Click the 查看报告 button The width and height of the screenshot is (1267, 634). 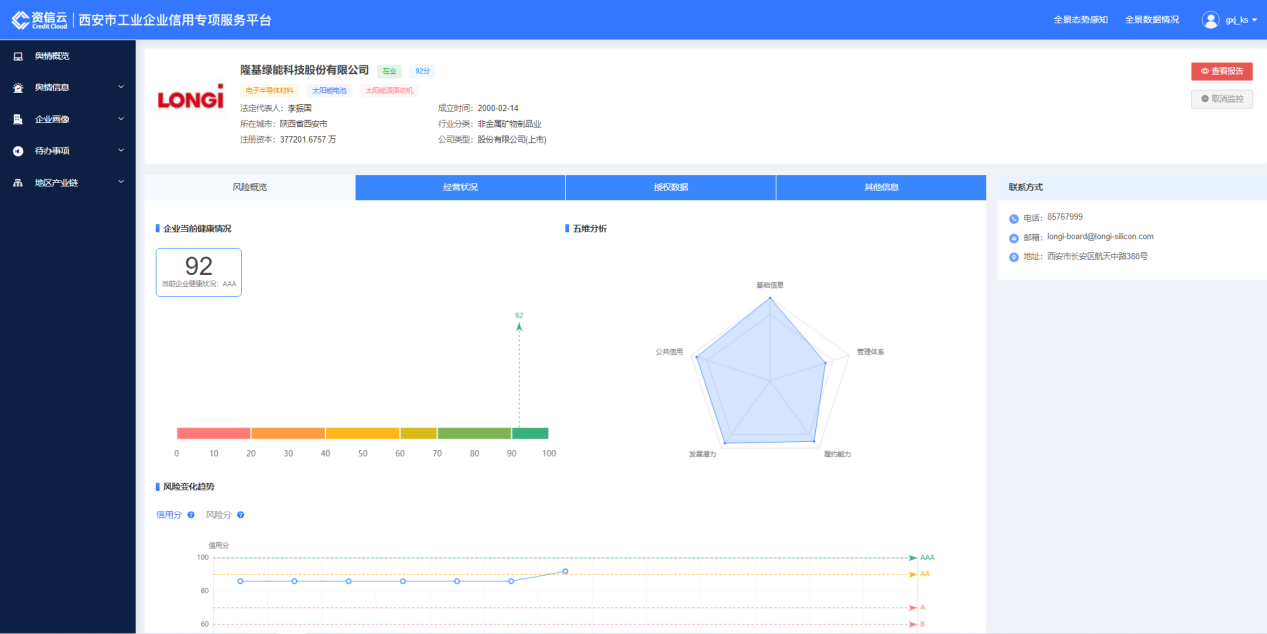[1222, 71]
